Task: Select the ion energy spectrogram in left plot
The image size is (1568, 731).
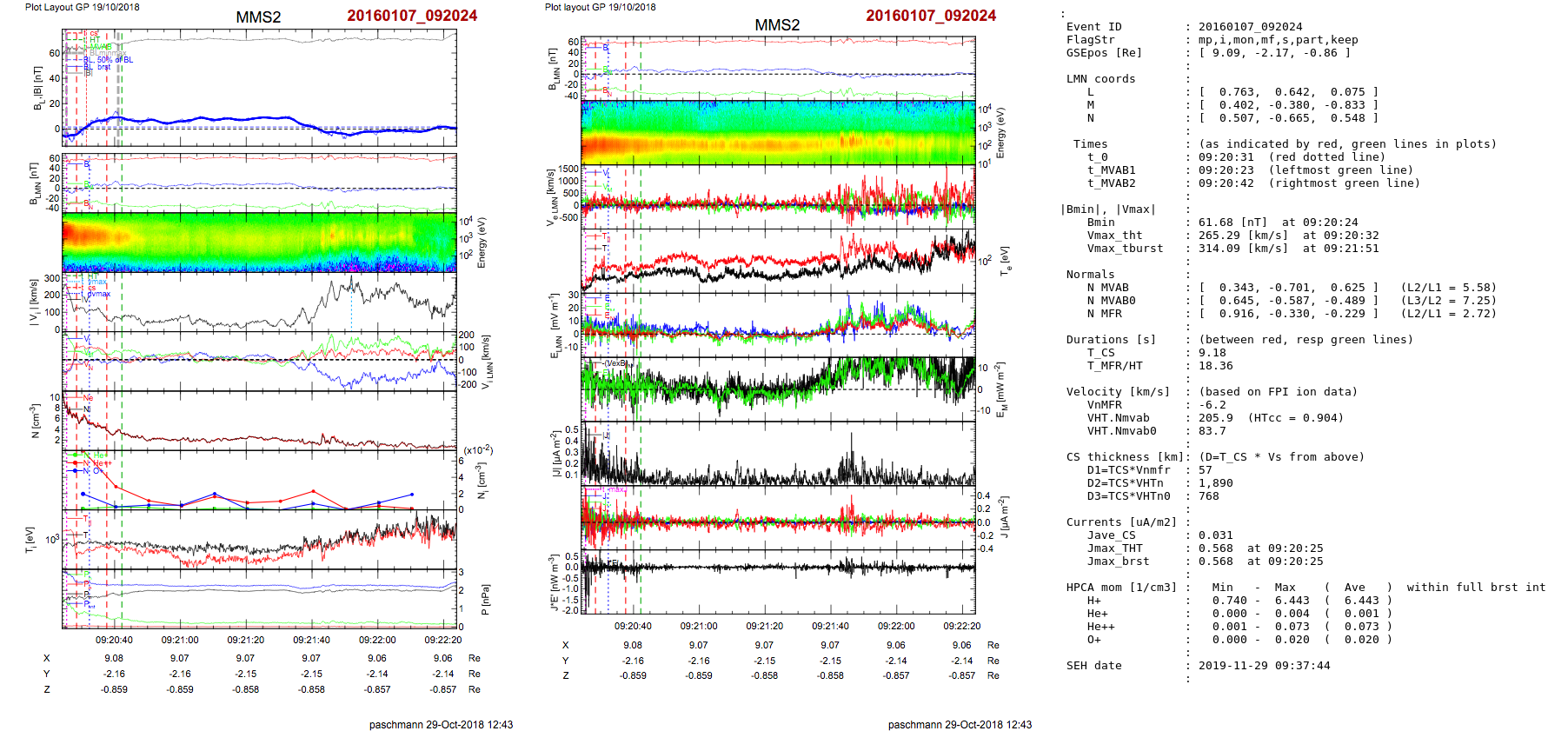Action: [259, 243]
